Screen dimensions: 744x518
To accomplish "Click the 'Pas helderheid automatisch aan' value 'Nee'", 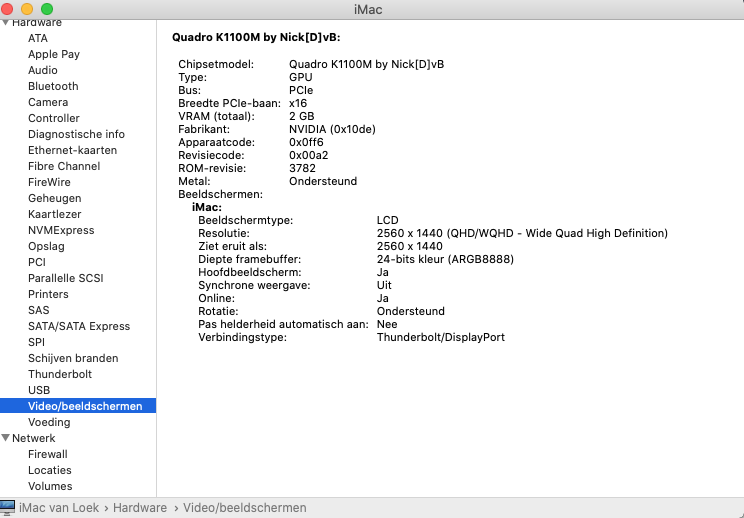I will pos(387,324).
